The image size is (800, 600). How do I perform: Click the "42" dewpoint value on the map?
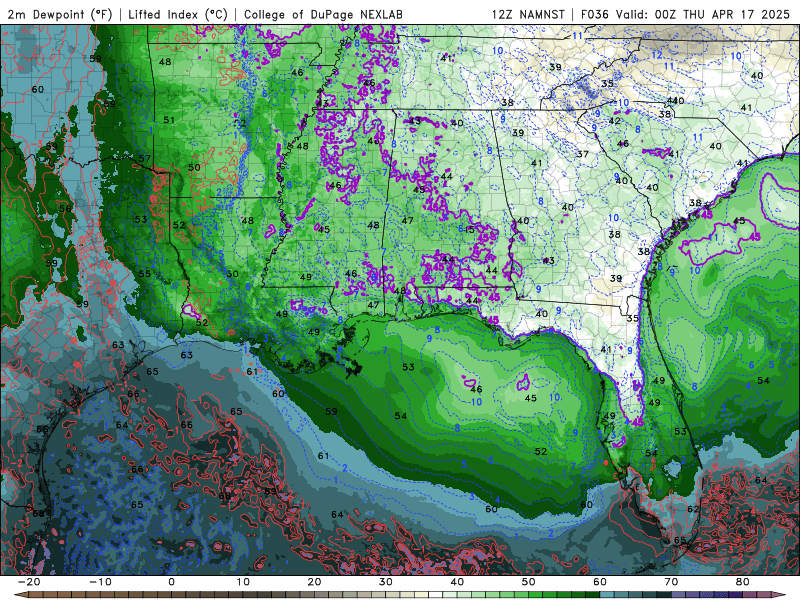pos(614,121)
